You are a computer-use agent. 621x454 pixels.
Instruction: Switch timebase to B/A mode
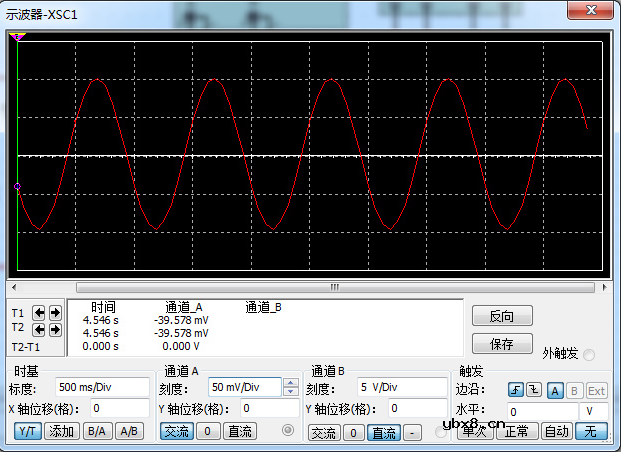point(96,431)
